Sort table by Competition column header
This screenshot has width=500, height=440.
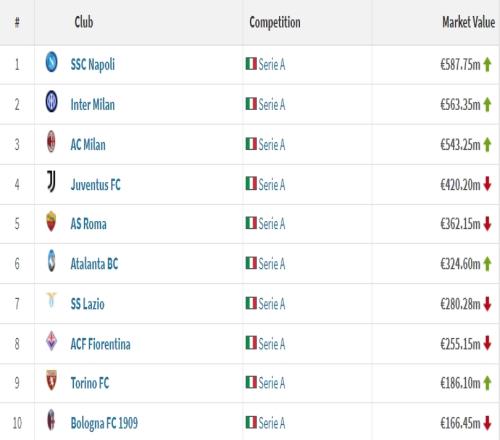[x=275, y=23]
